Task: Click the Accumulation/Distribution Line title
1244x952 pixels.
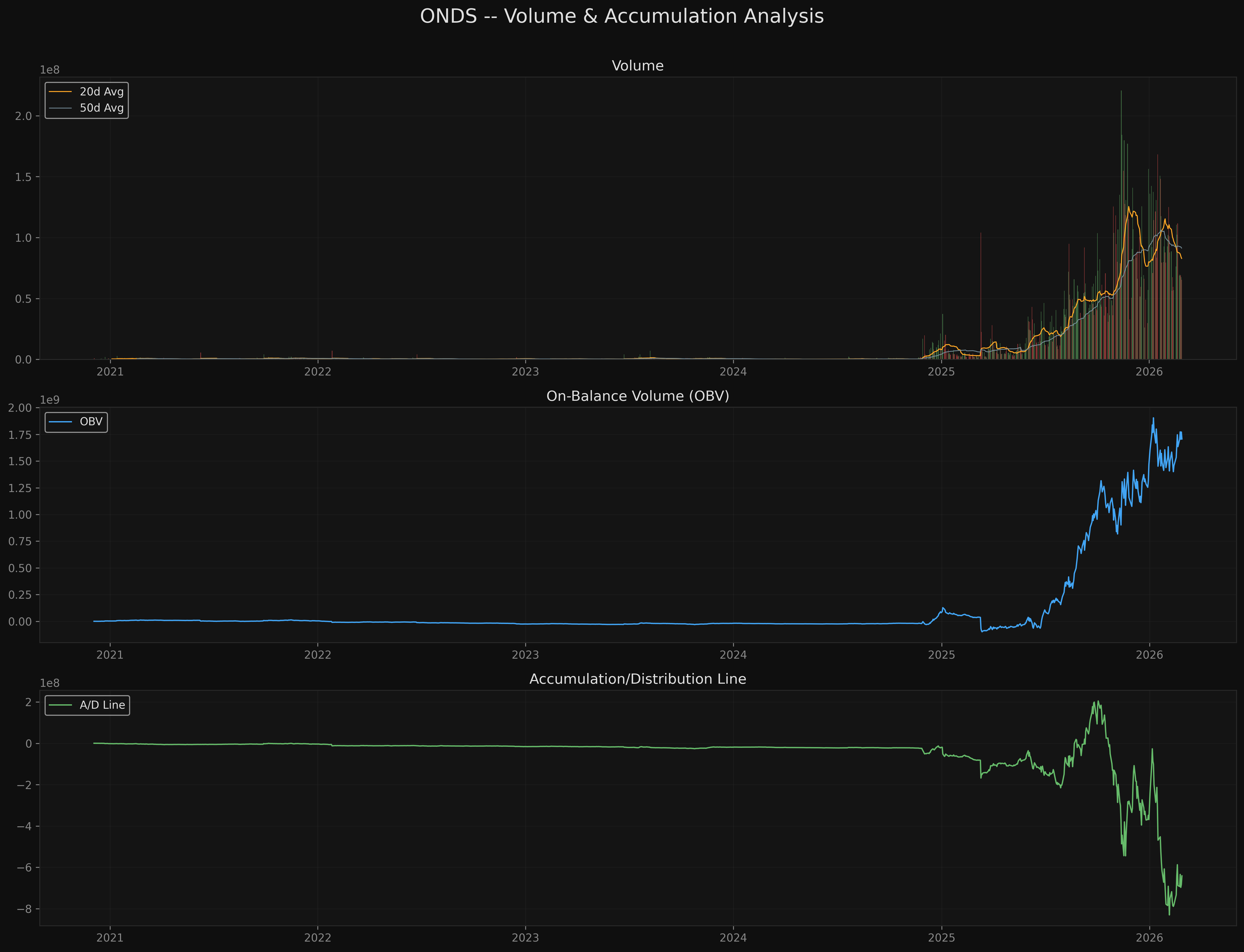Action: click(x=637, y=678)
